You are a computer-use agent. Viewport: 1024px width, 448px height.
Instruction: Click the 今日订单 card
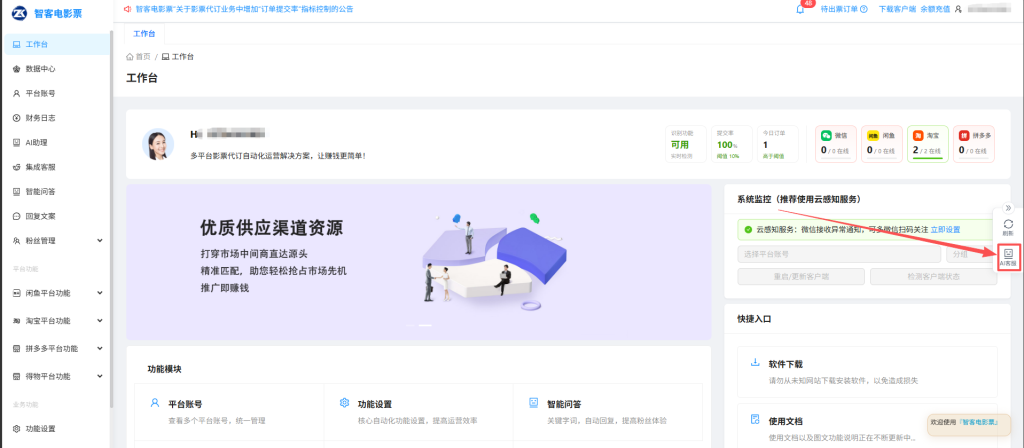tap(778, 144)
